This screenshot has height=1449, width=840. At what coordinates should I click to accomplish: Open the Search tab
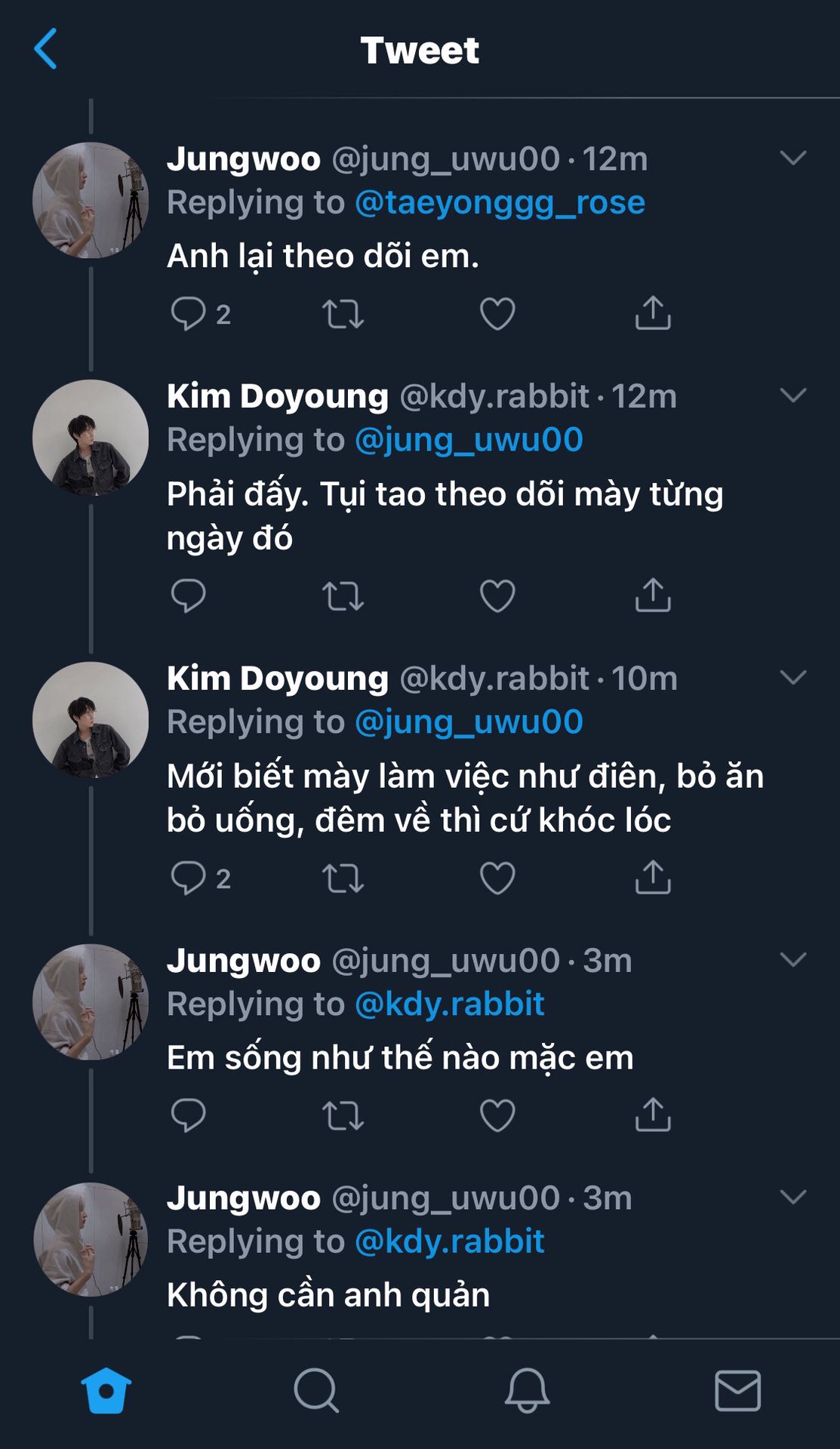coord(316,1390)
